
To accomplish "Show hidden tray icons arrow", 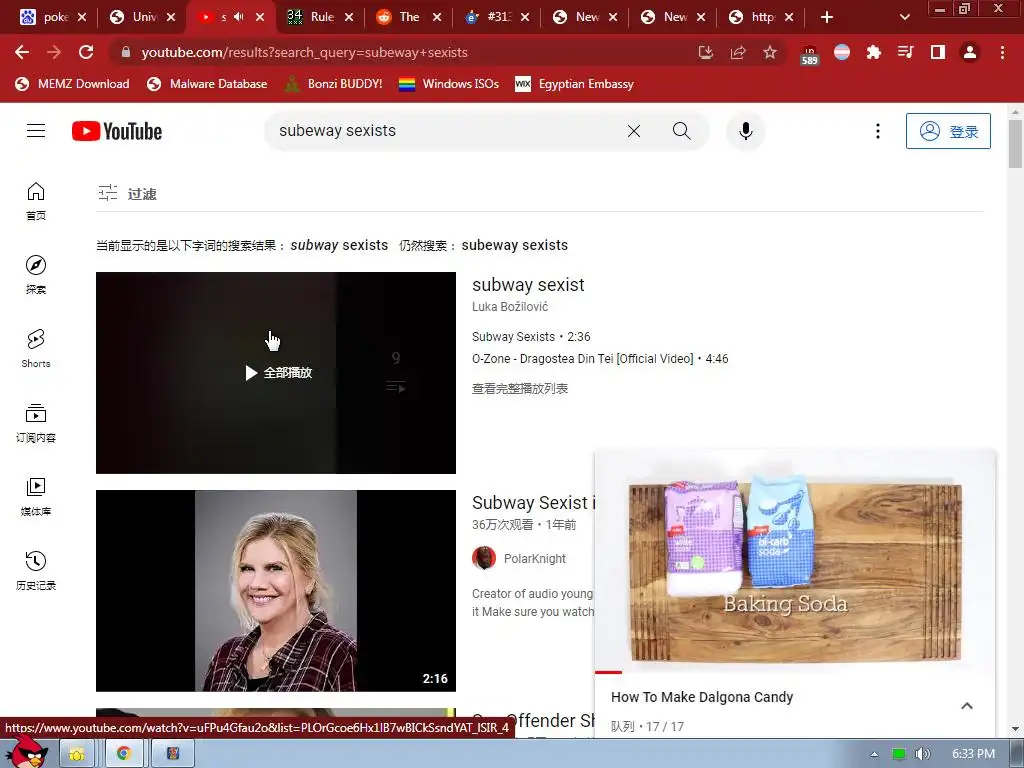I will point(874,754).
